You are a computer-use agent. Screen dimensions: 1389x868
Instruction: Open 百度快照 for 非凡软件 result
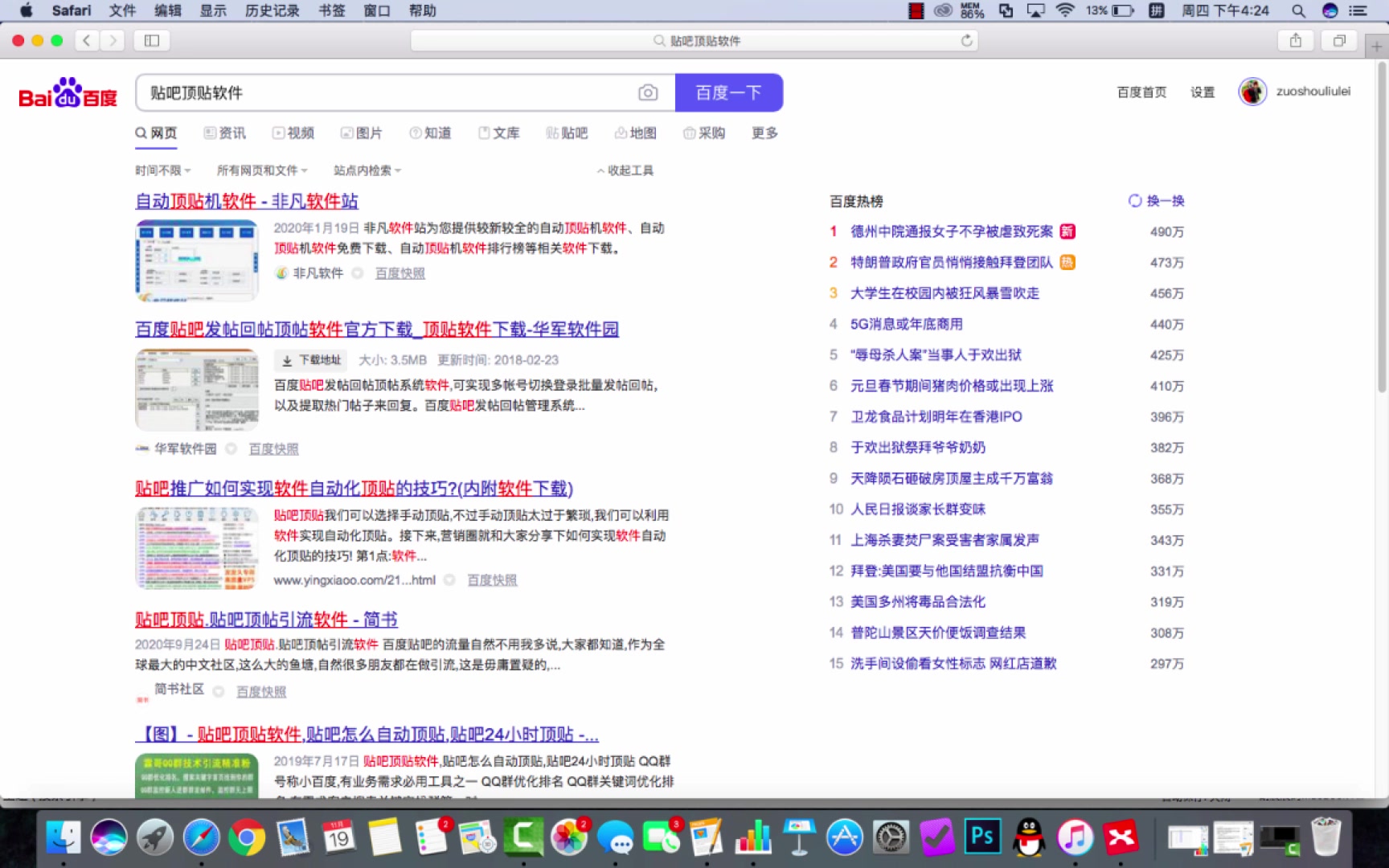click(x=400, y=273)
